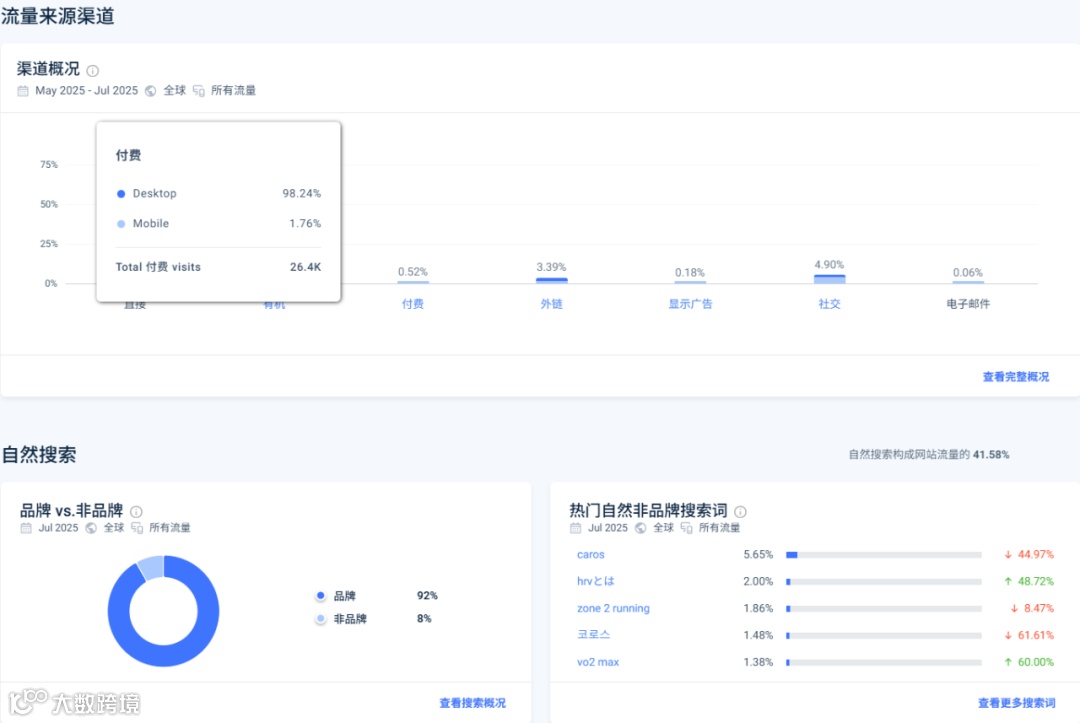
Task: Click caros traffic share bar
Action: (884, 555)
